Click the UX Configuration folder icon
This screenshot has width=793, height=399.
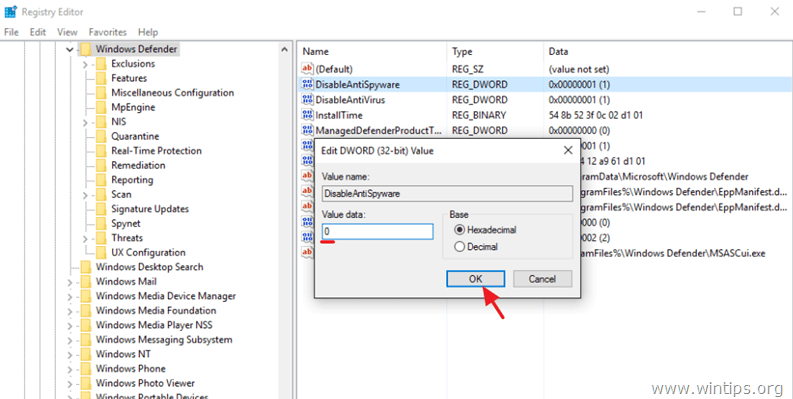click(101, 252)
